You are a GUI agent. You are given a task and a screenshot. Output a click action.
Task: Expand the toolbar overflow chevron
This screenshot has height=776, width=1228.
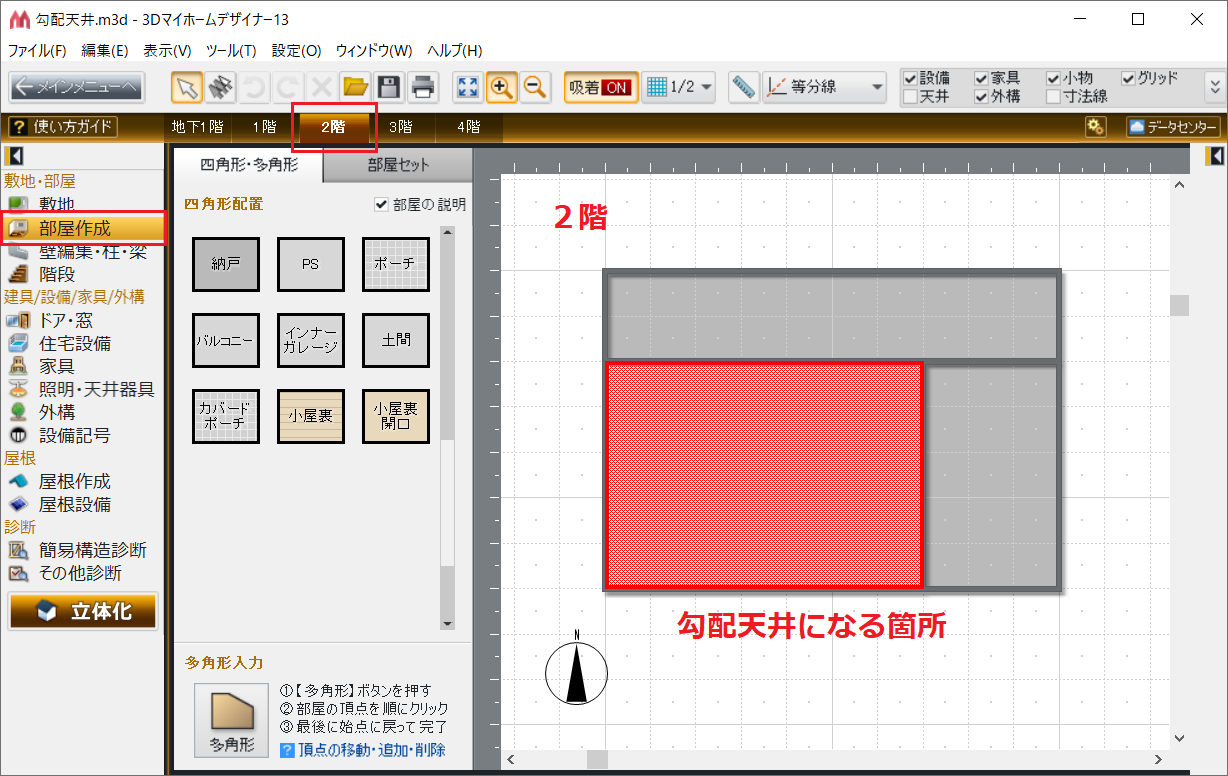click(1215, 87)
